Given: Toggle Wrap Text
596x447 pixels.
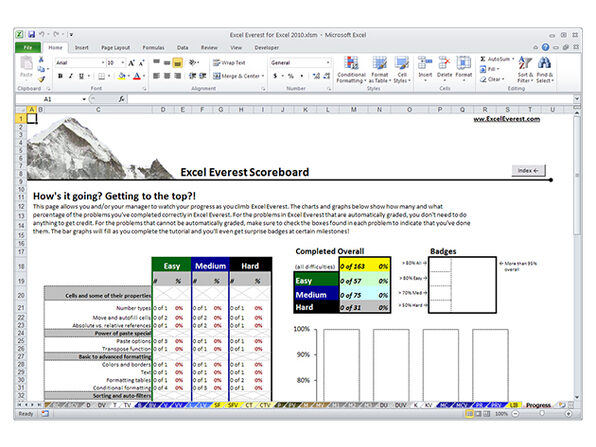Looking at the screenshot, I should (229, 63).
